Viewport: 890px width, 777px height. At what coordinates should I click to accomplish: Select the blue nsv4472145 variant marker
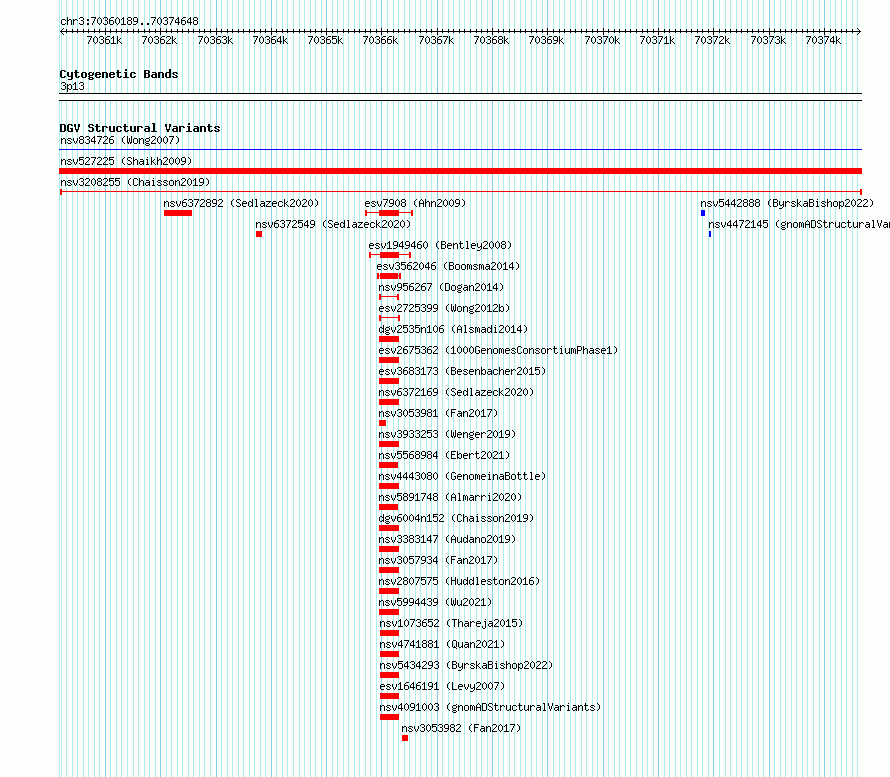click(710, 234)
